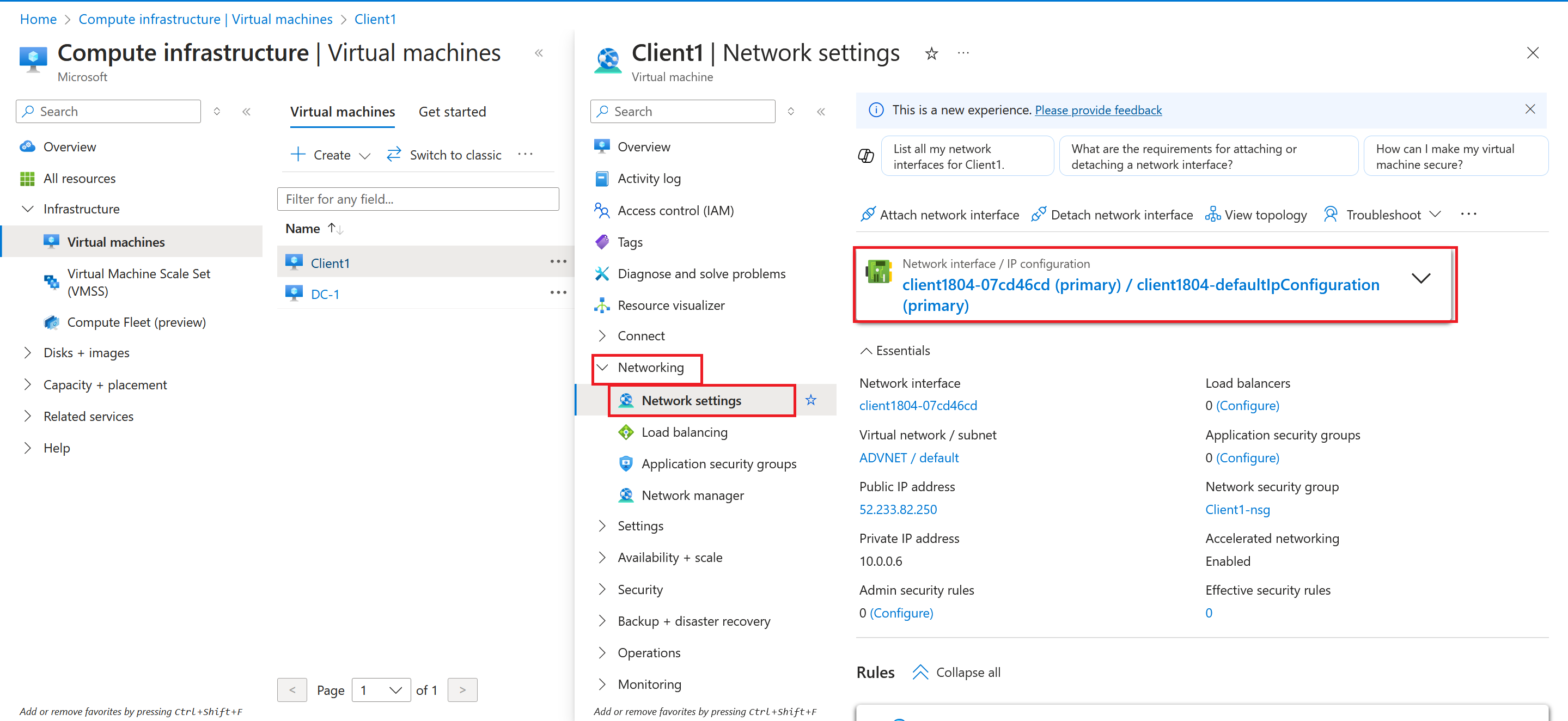Image resolution: width=1568 pixels, height=721 pixels.
Task: Open Client1 Overview menu item
Action: coord(643,146)
